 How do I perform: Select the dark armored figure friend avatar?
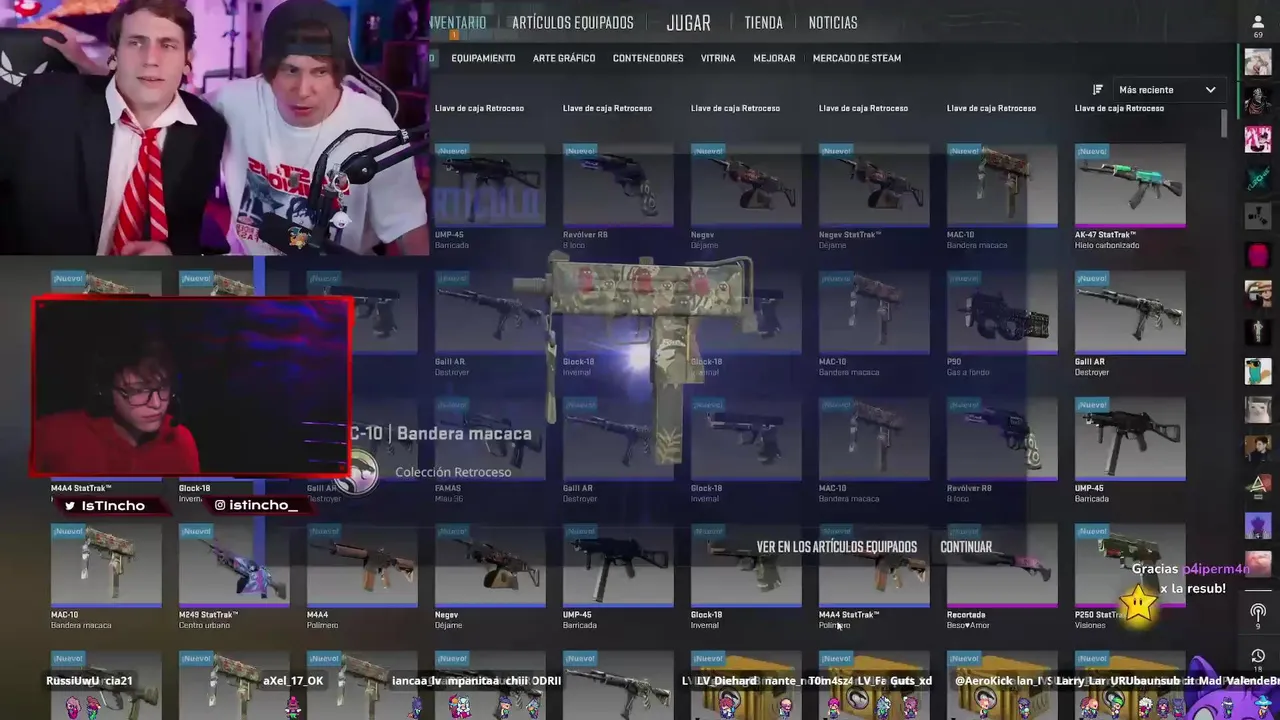point(1258,101)
